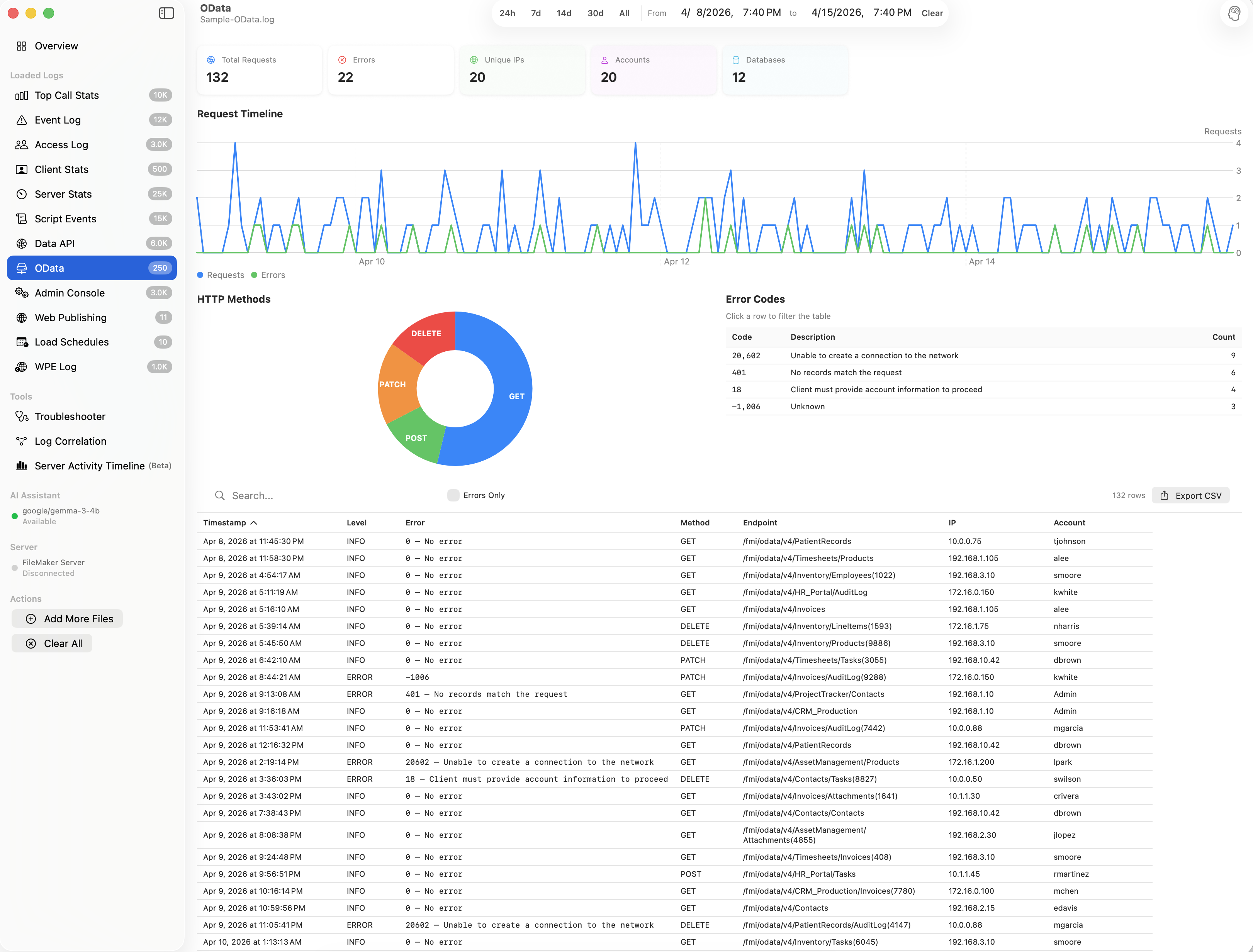Click the Log Correlation icon
This screenshot has width=1253, height=952.
click(22, 441)
